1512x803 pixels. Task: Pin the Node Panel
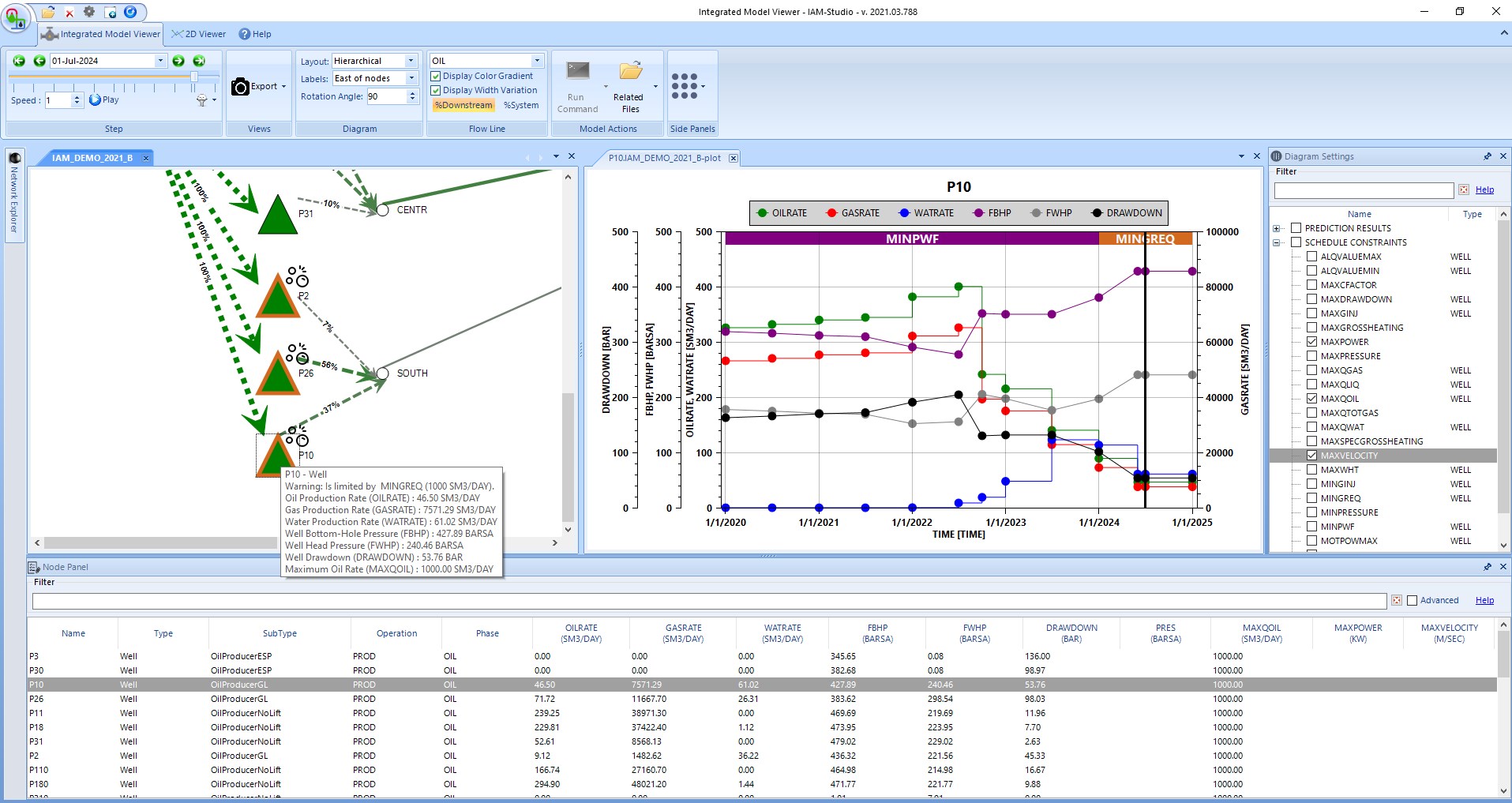[x=1488, y=567]
